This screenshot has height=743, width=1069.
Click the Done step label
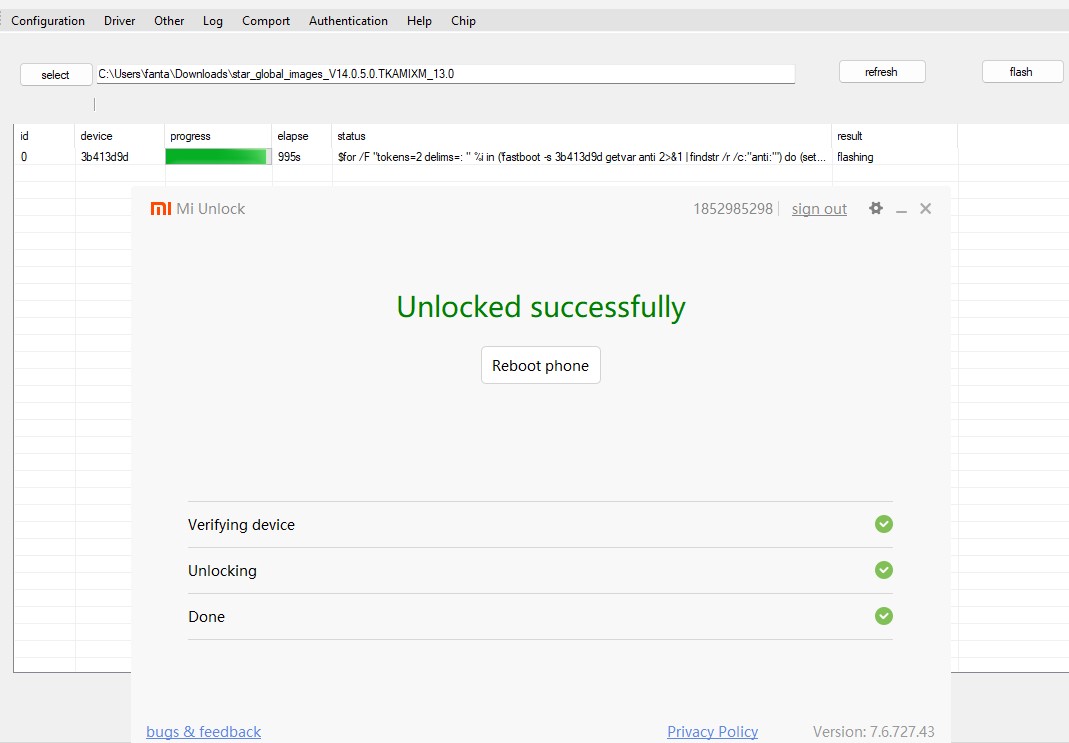point(207,616)
